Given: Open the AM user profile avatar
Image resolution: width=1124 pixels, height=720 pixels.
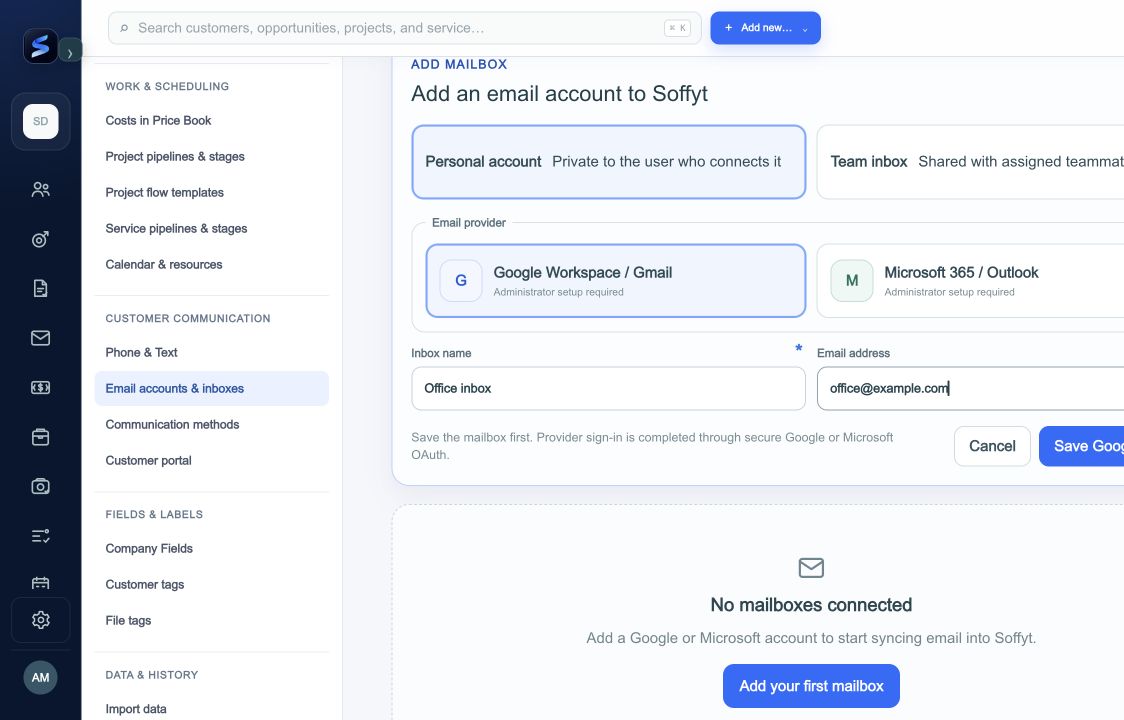Looking at the screenshot, I should pyautogui.click(x=41, y=678).
